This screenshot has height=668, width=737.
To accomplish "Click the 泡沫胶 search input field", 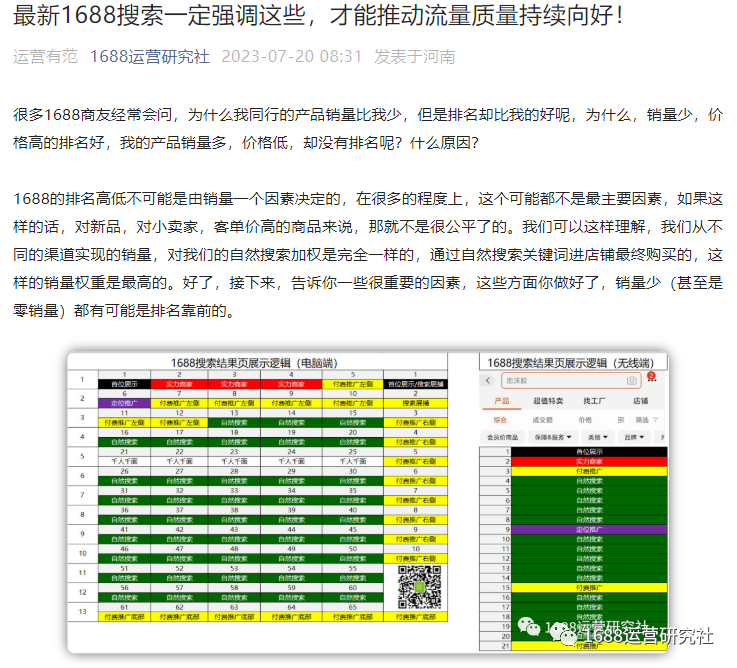I will [571, 380].
